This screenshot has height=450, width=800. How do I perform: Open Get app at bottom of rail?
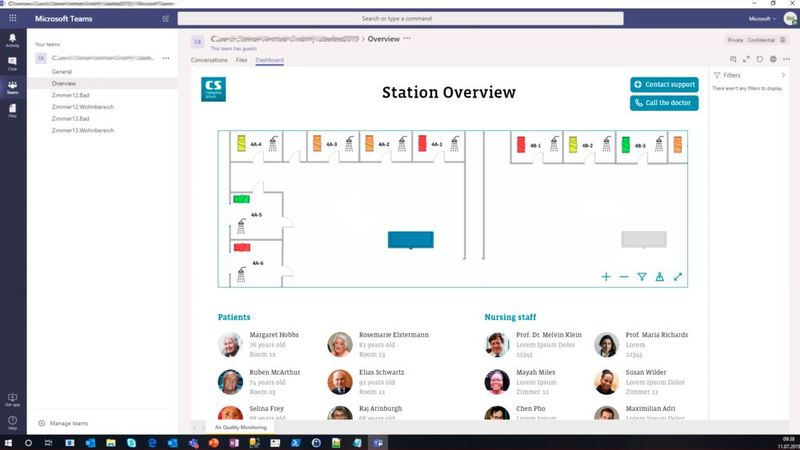point(12,399)
